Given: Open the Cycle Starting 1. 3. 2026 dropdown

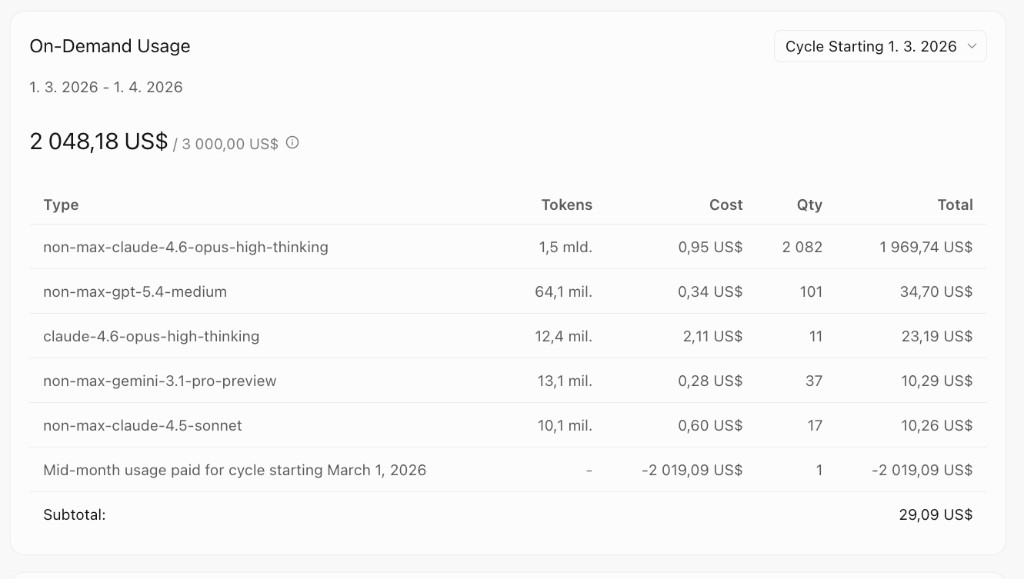Looking at the screenshot, I should 880,46.
